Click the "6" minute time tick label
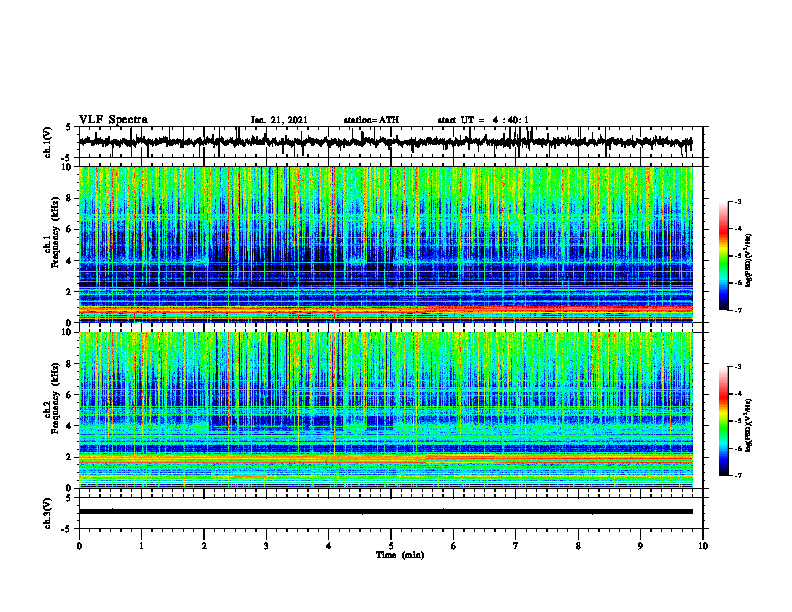Screen dimensions: 792x612 454,546
